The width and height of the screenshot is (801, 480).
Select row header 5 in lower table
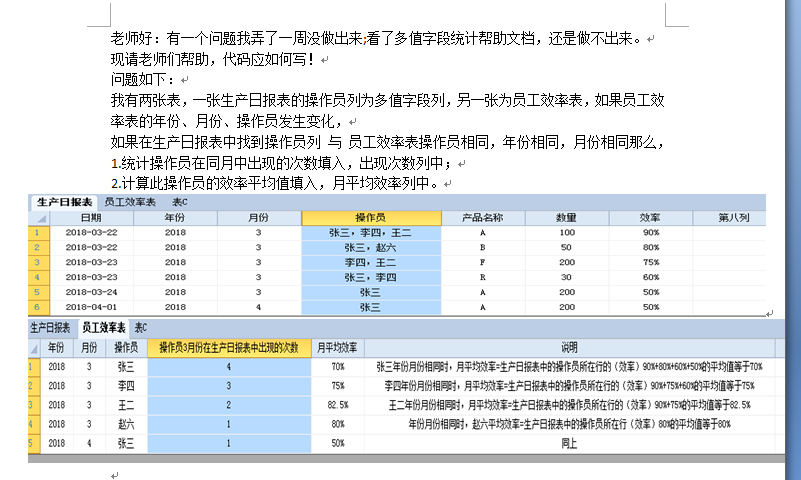(34, 442)
